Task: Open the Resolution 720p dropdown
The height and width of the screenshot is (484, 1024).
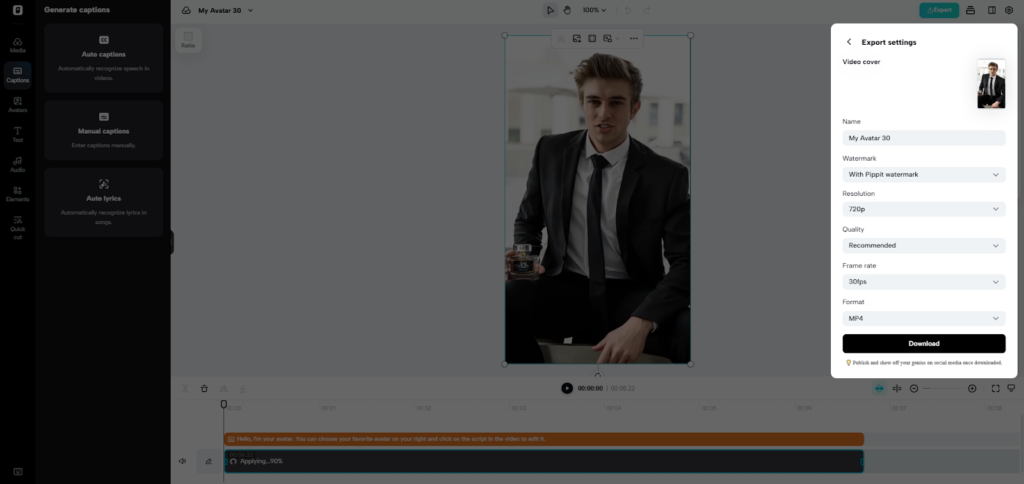Action: point(923,209)
